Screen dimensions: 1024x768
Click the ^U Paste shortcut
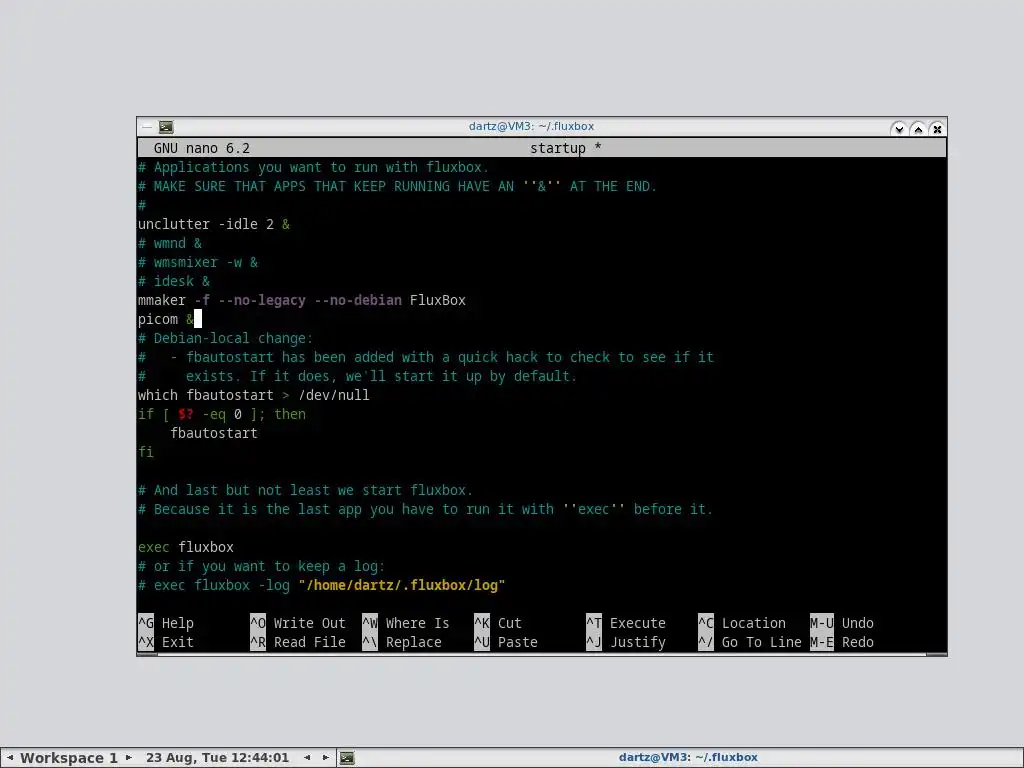505,642
